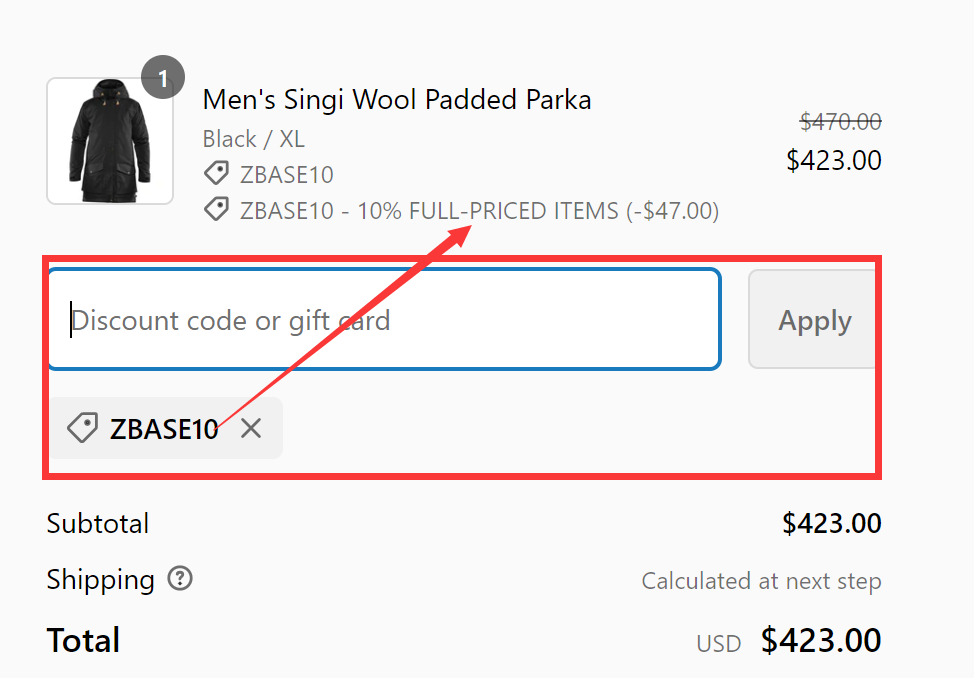Click the parka product thumbnail

click(x=110, y=140)
